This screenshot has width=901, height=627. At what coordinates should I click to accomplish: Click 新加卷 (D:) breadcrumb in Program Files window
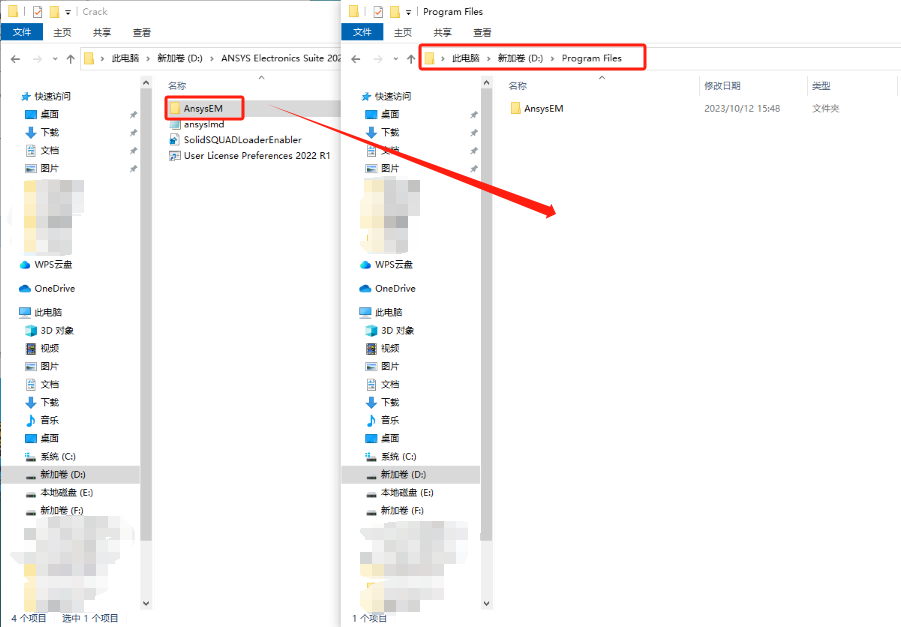(x=520, y=58)
